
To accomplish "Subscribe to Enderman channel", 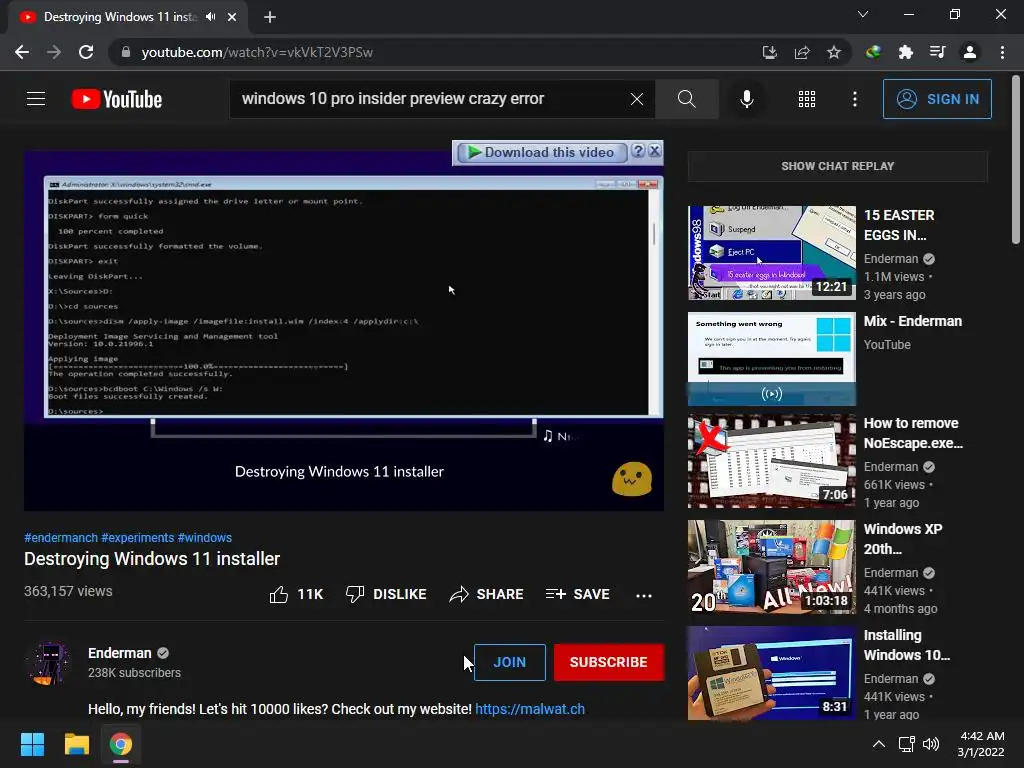I will point(609,662).
